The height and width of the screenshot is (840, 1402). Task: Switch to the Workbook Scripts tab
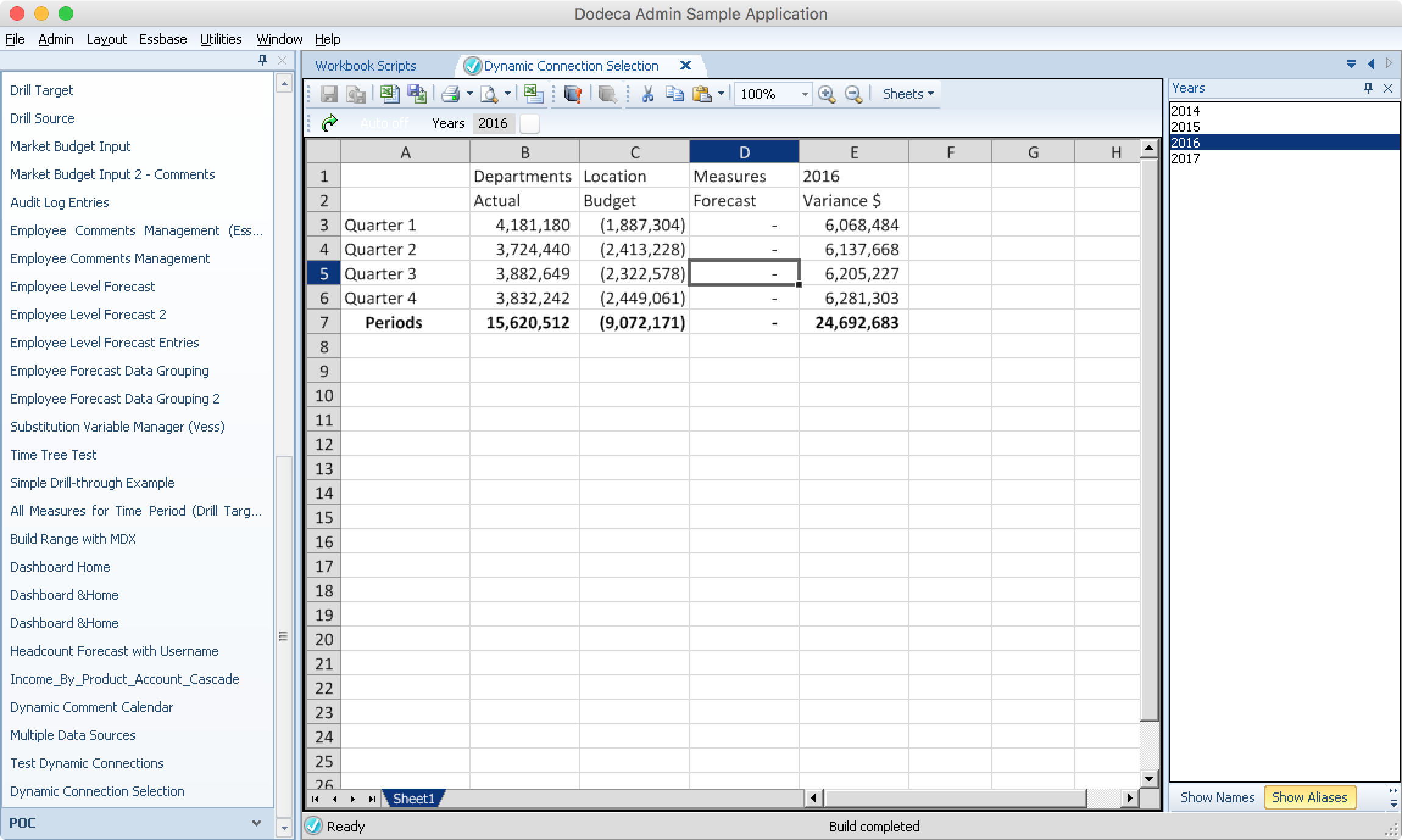coord(365,66)
